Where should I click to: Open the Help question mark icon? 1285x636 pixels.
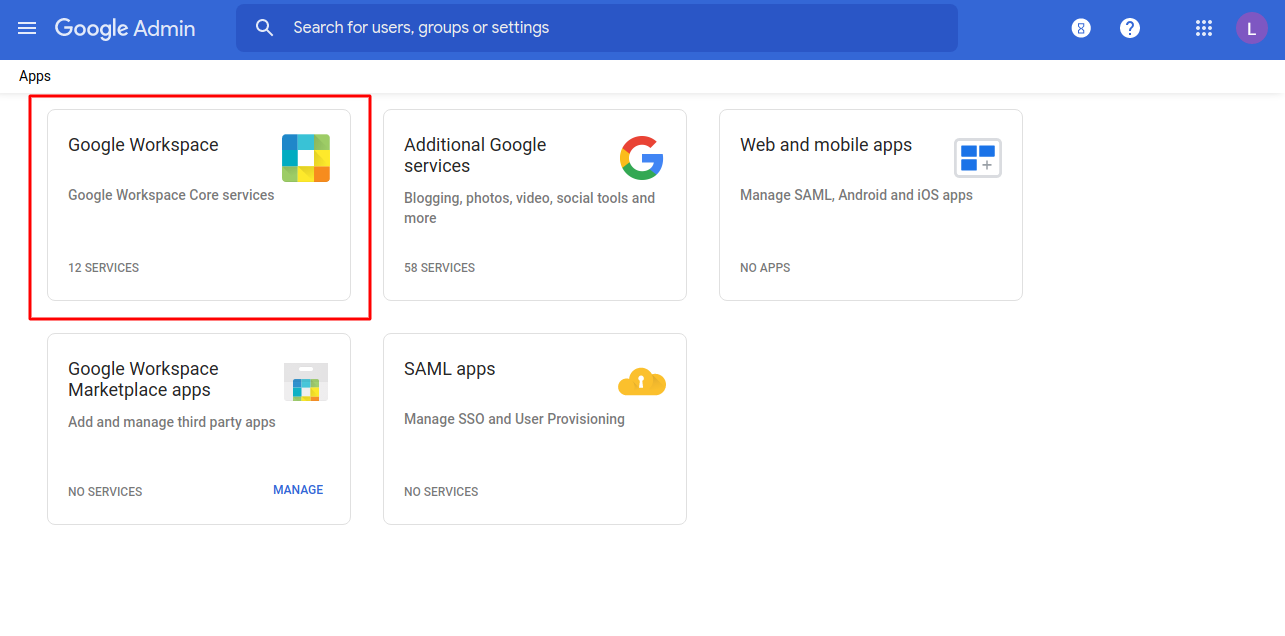point(1130,28)
